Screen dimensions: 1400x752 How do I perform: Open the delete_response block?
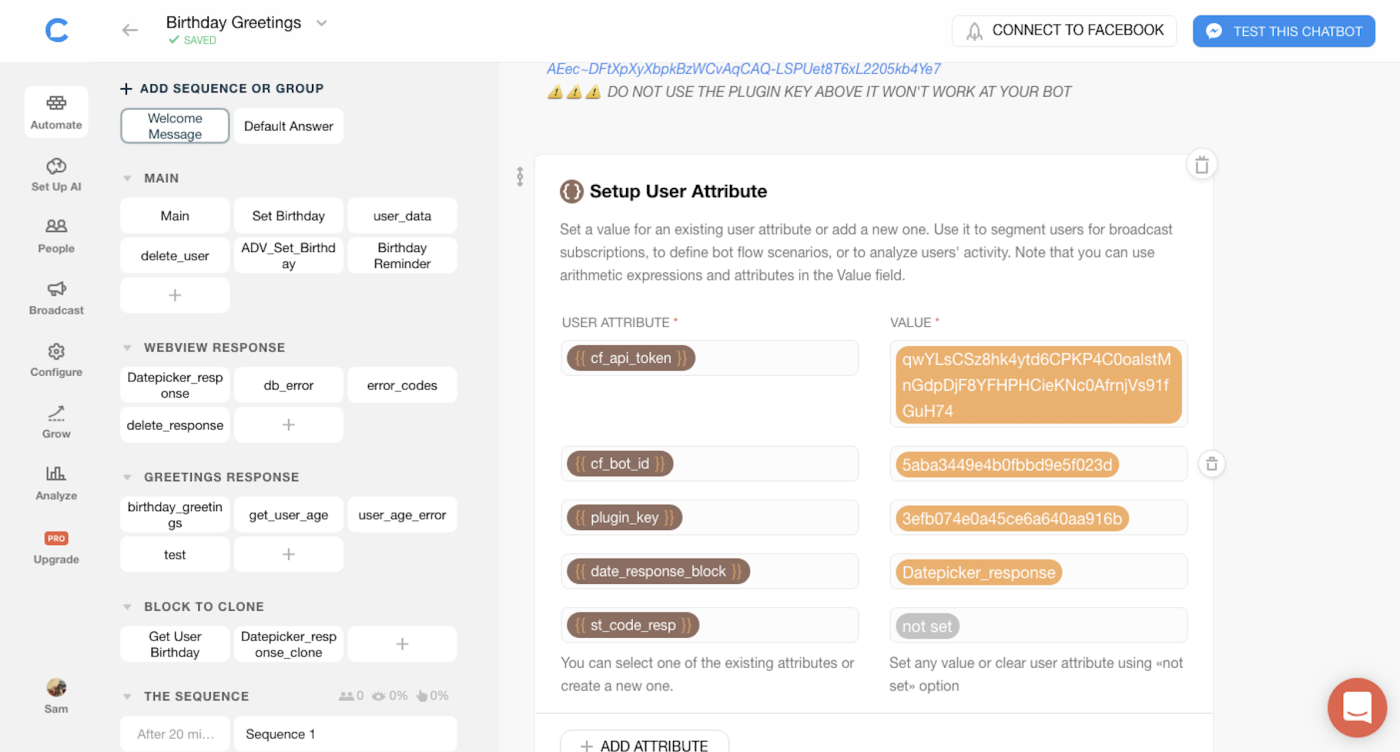tap(175, 425)
